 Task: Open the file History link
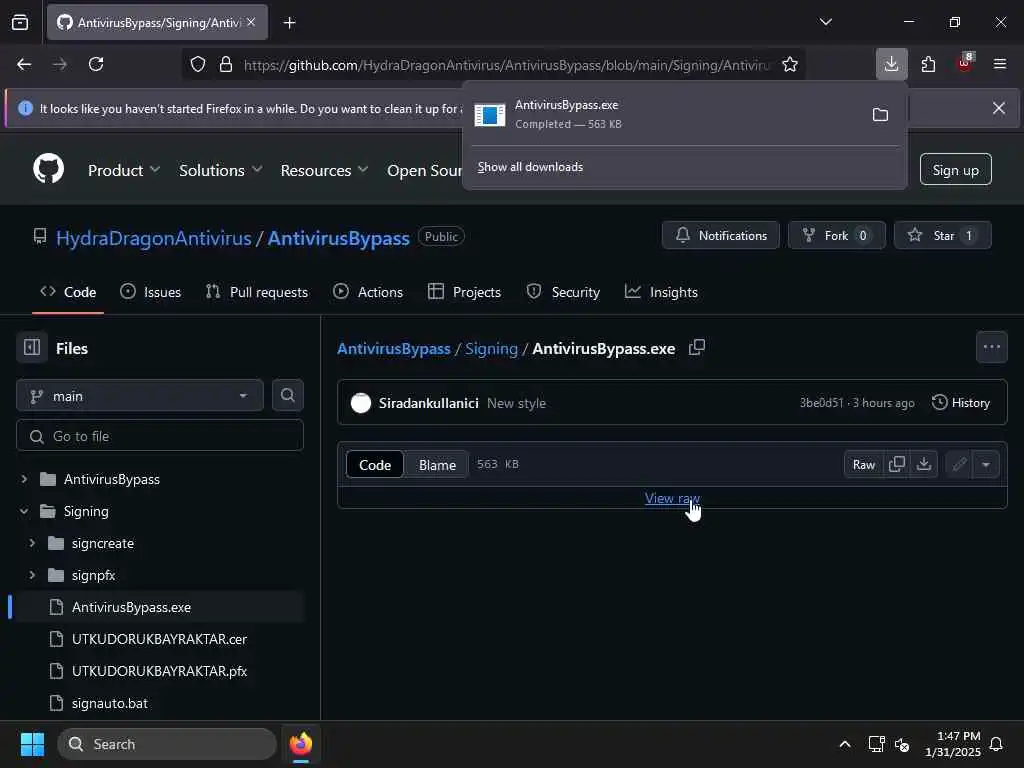pos(961,402)
